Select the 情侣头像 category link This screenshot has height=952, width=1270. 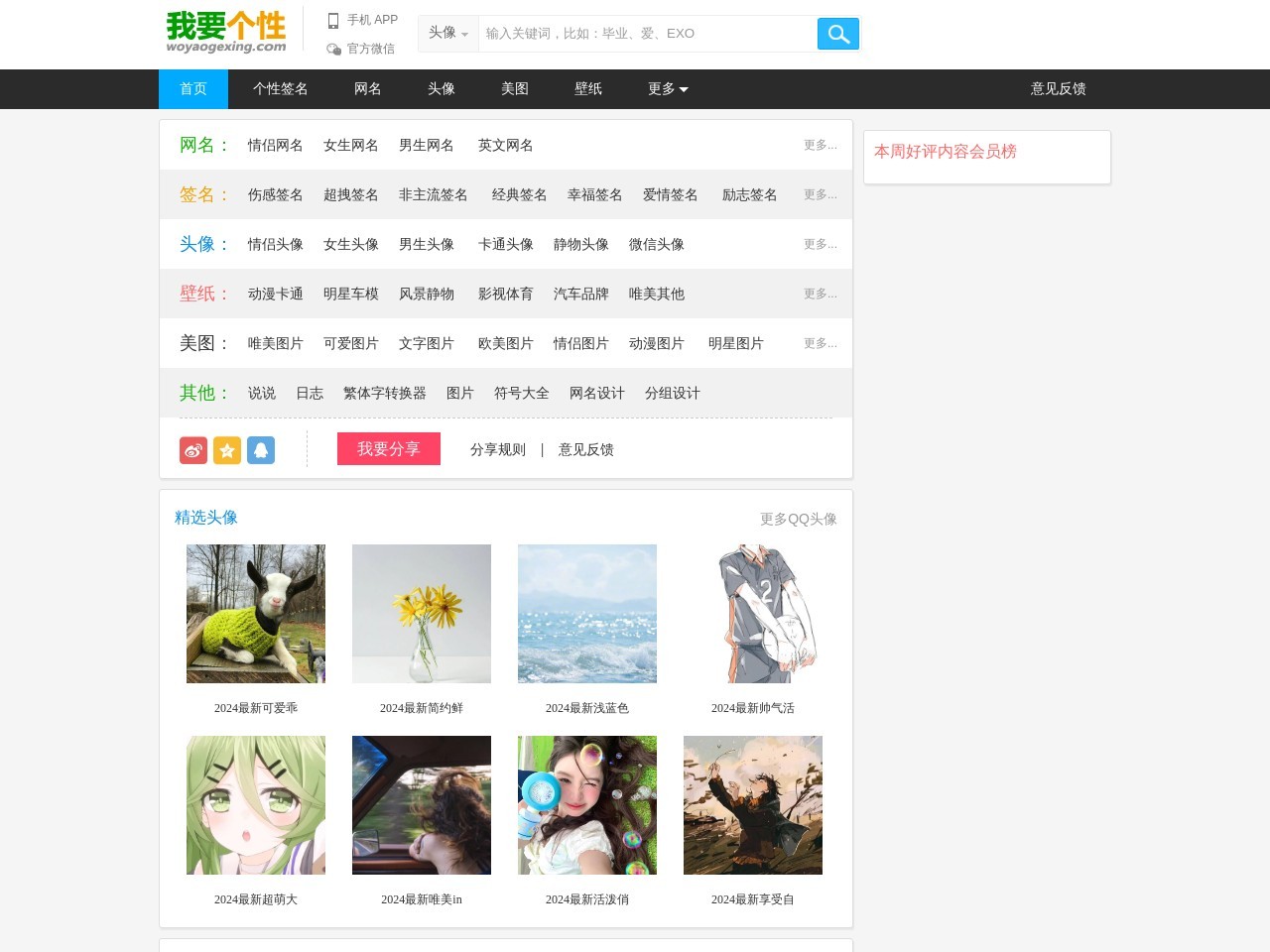(x=276, y=244)
